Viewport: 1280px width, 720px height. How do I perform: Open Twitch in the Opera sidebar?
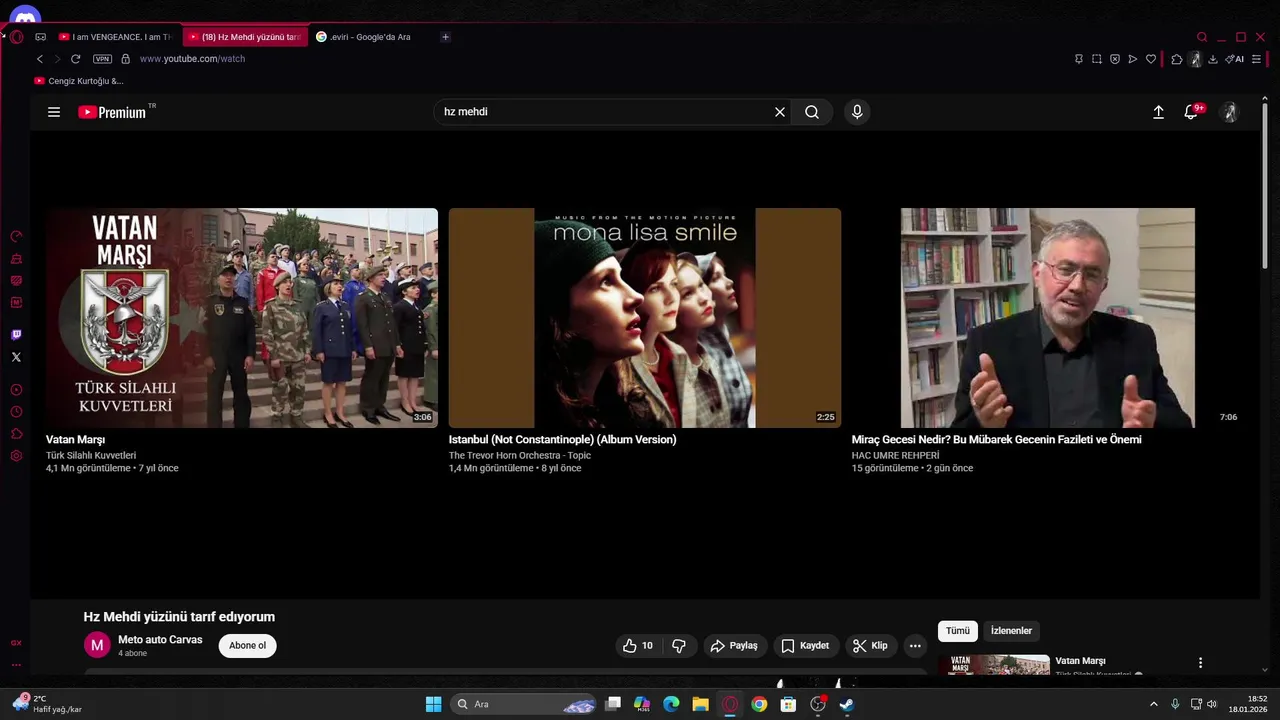click(16, 335)
